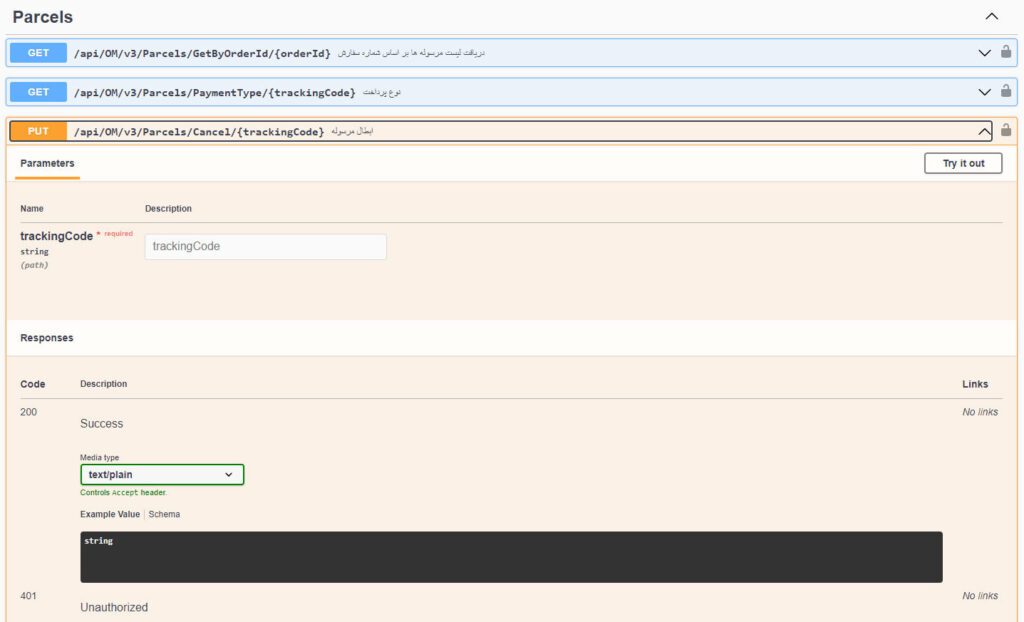Expand the PaymentType endpoint chevron
1024x622 pixels.
click(984, 92)
